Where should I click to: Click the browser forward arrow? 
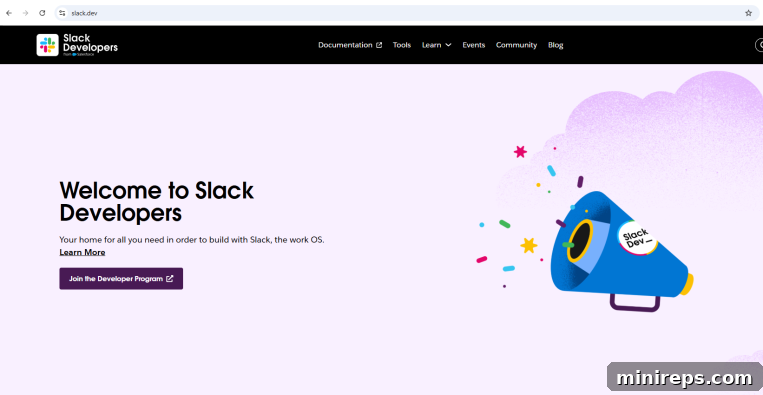click(x=25, y=13)
